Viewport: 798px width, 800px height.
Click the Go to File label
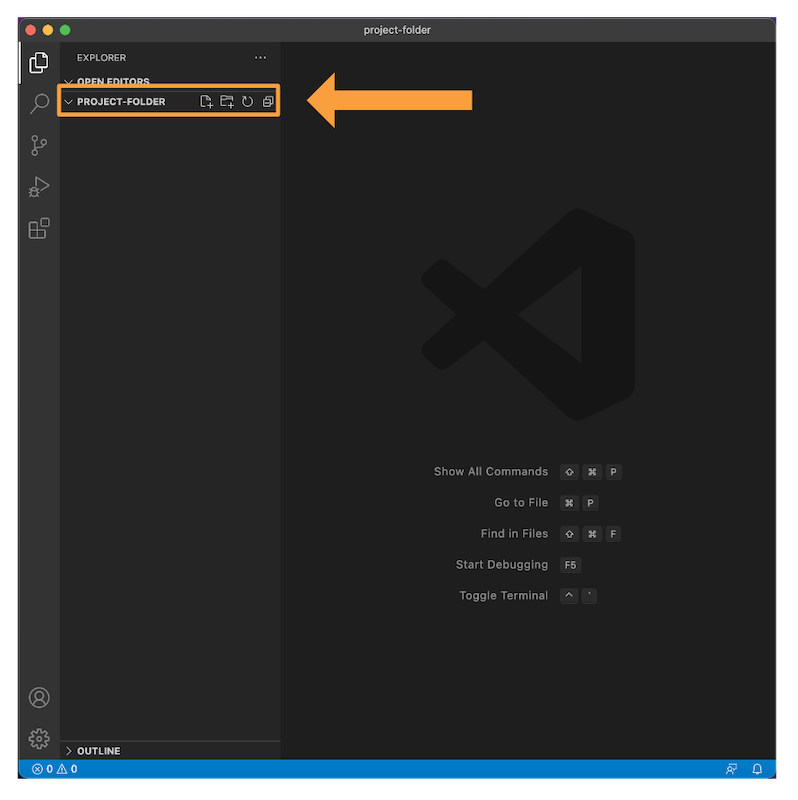point(521,503)
